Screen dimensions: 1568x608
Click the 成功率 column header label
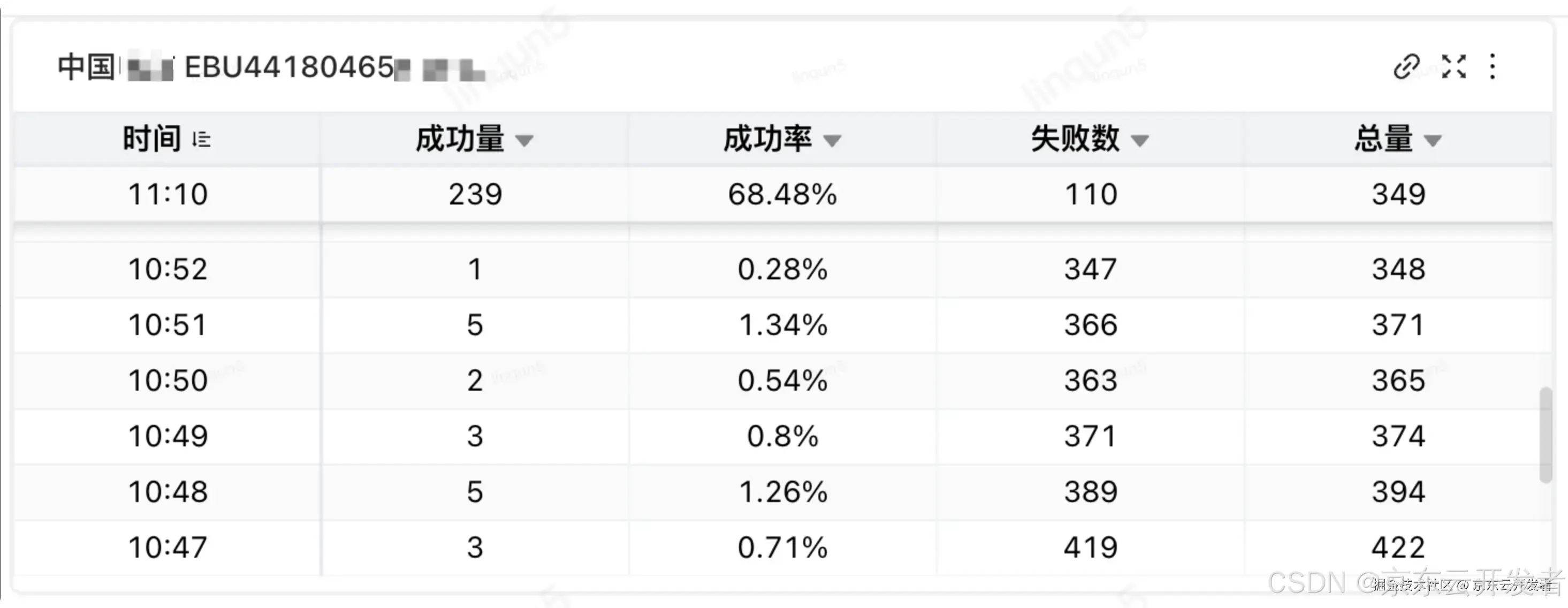[x=768, y=139]
